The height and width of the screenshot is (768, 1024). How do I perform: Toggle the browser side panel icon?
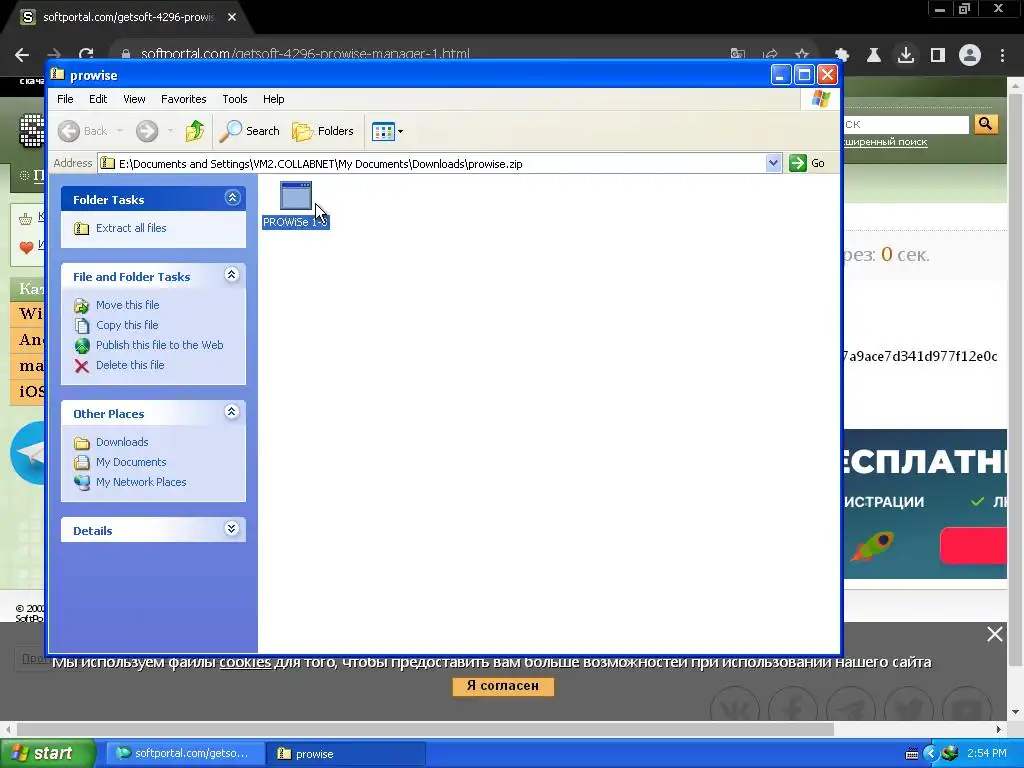point(938,55)
